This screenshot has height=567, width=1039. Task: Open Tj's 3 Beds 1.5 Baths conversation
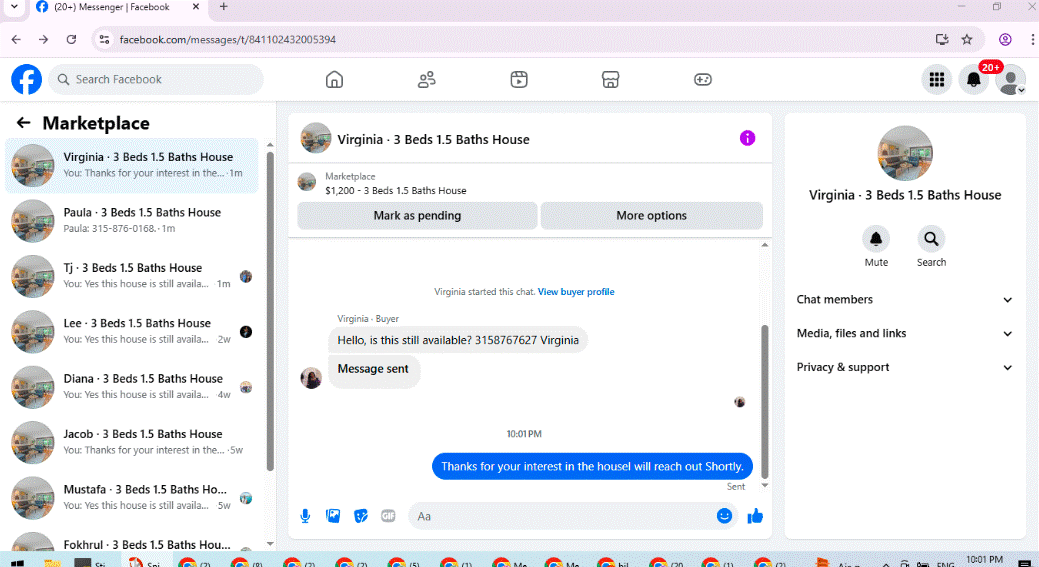click(x=131, y=276)
